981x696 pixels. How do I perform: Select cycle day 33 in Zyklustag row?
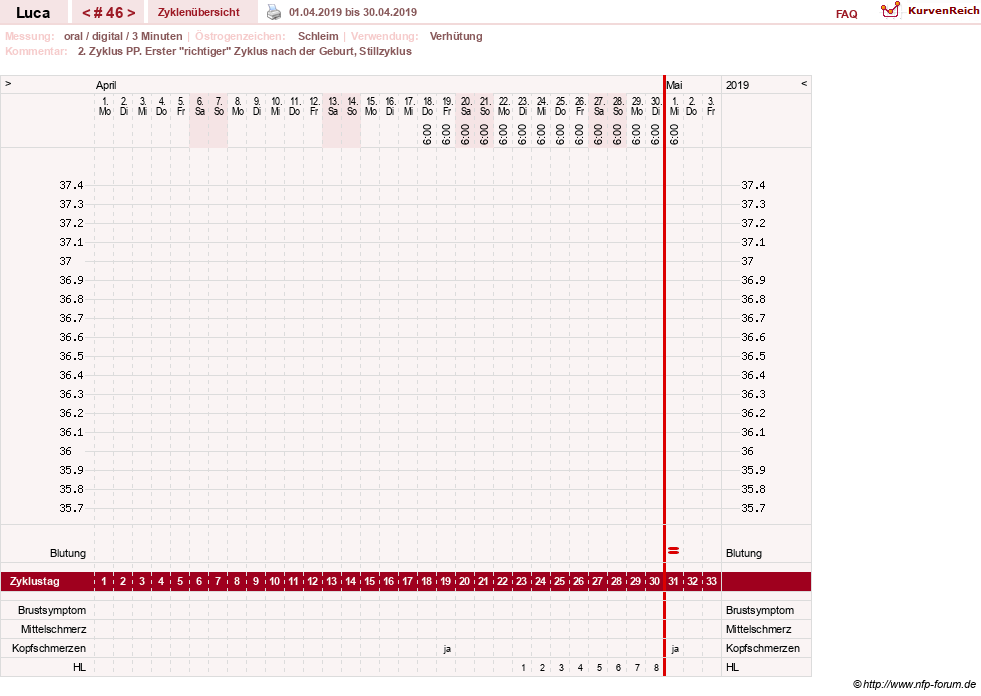click(x=711, y=581)
